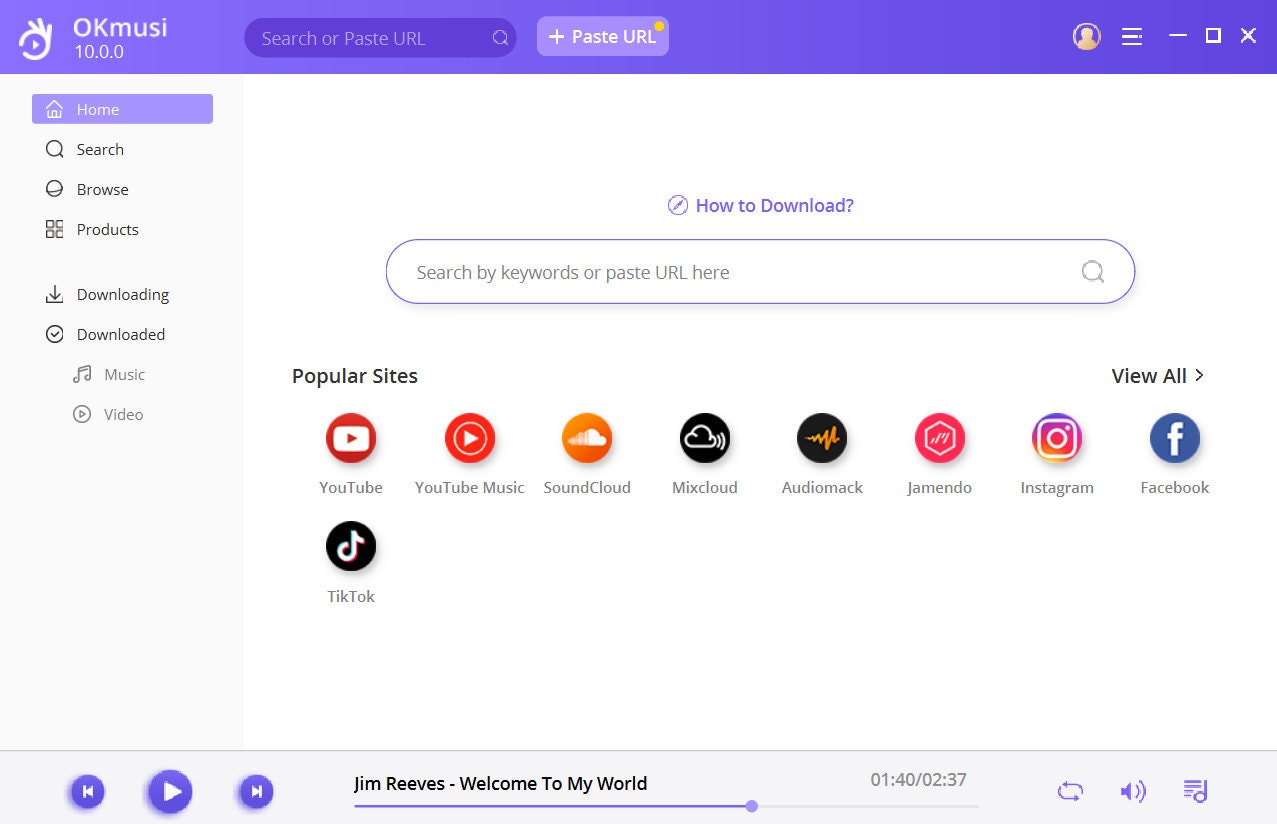Click the YouTube Music label text

(470, 488)
